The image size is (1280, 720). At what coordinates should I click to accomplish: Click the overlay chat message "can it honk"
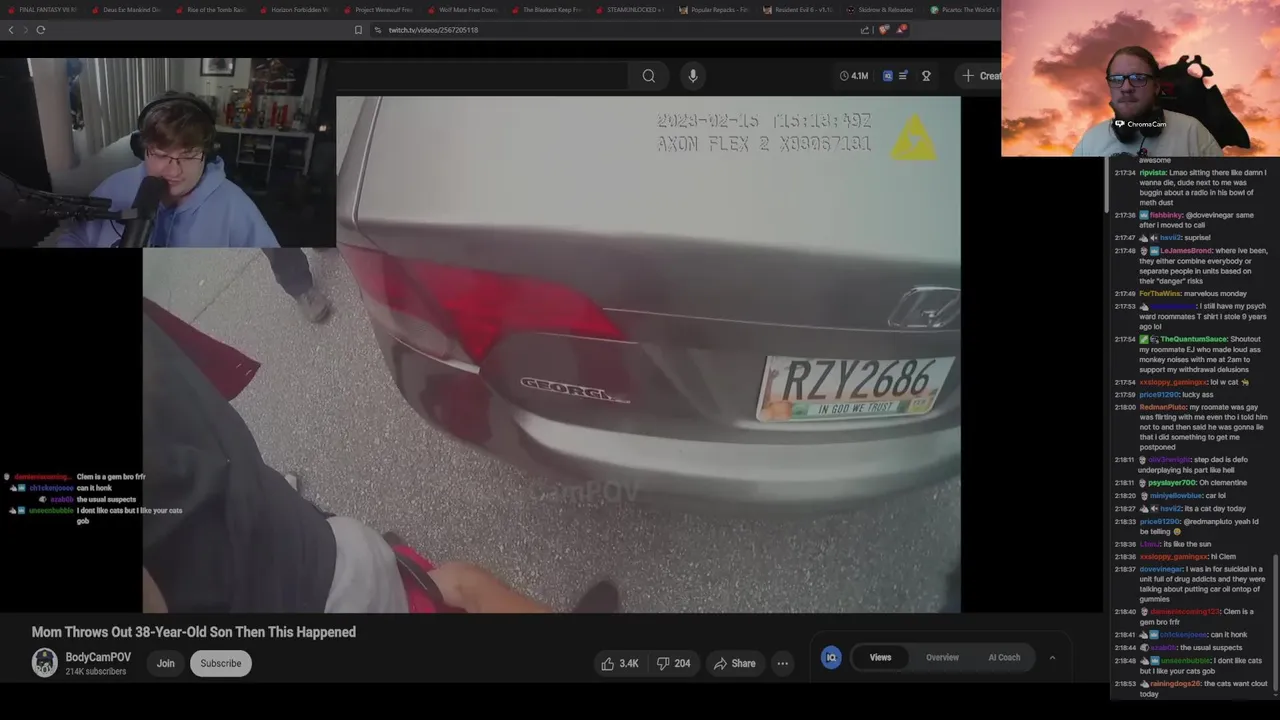point(93,488)
